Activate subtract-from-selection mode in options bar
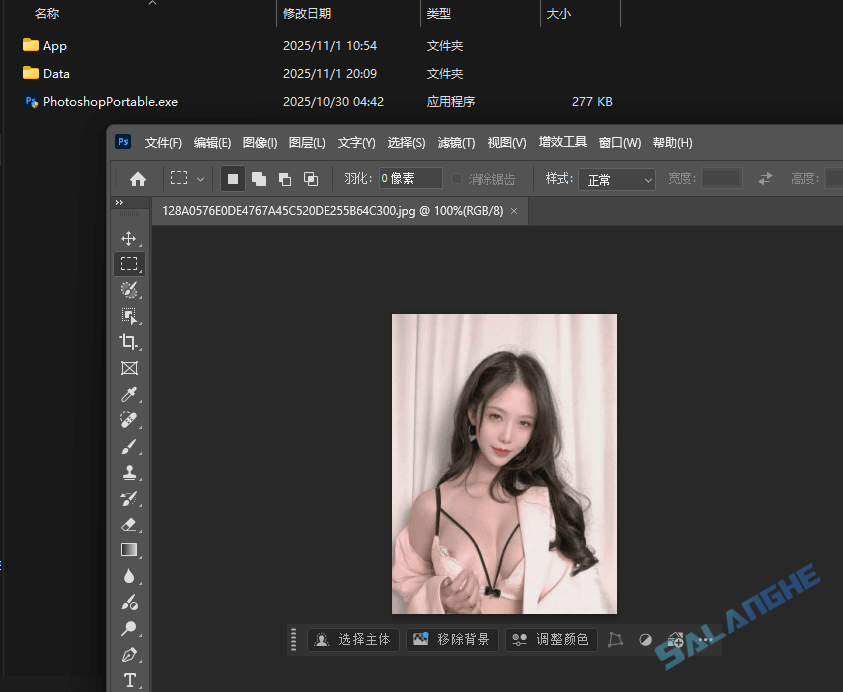843x692 pixels. pos(285,178)
